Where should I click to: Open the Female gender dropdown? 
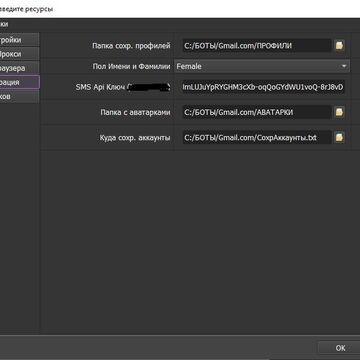pos(262,66)
